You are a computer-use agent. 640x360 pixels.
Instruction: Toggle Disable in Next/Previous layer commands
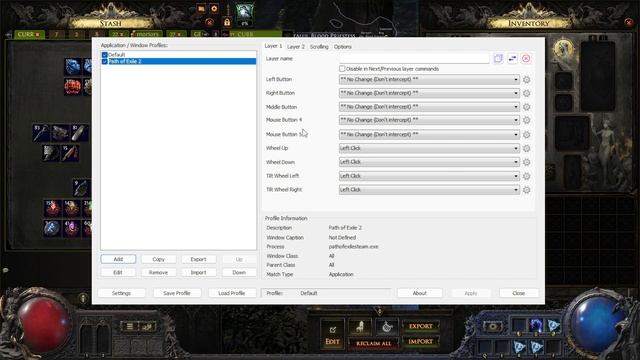tap(342, 69)
